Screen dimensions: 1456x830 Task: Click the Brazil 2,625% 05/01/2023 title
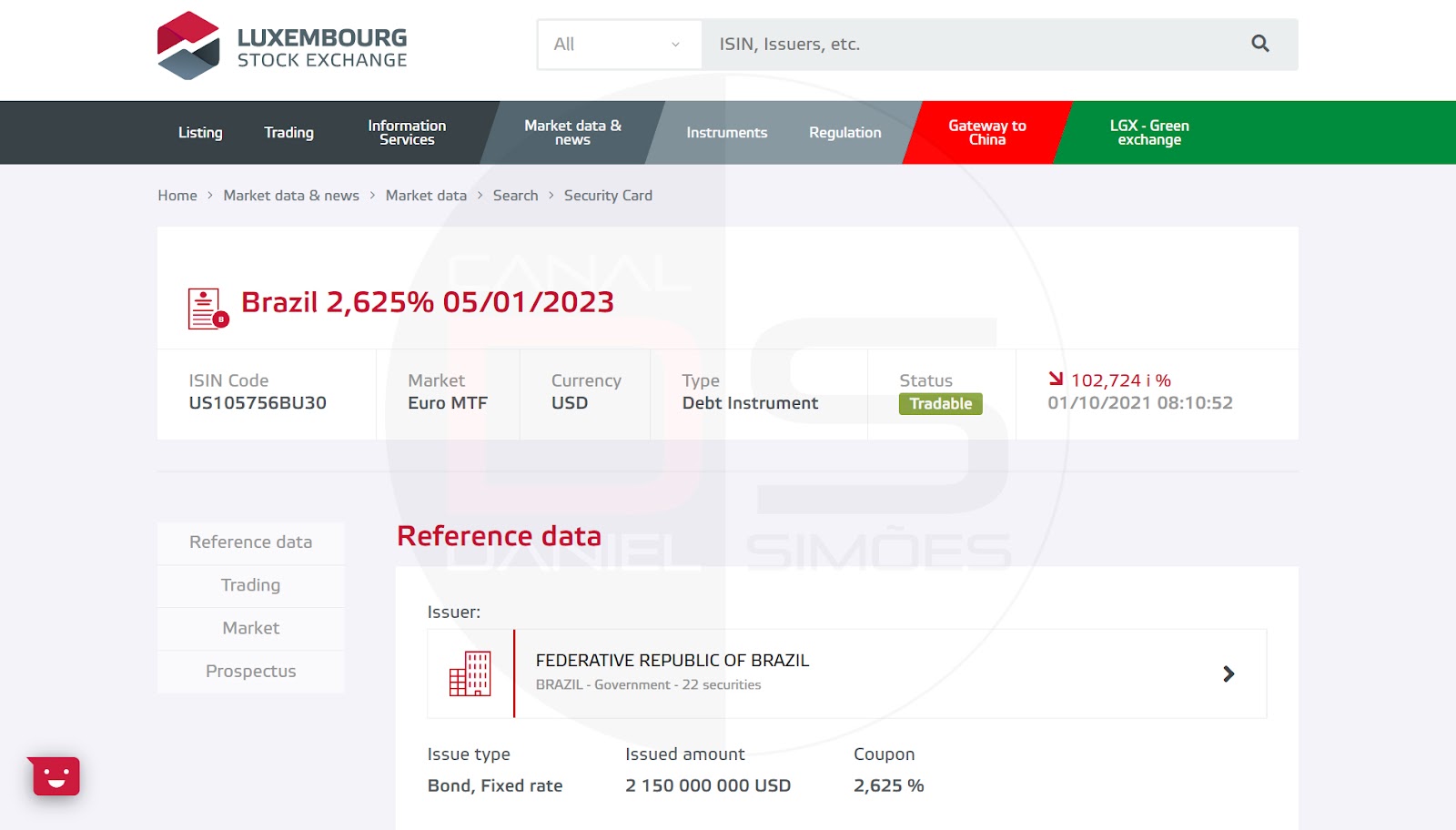click(428, 302)
